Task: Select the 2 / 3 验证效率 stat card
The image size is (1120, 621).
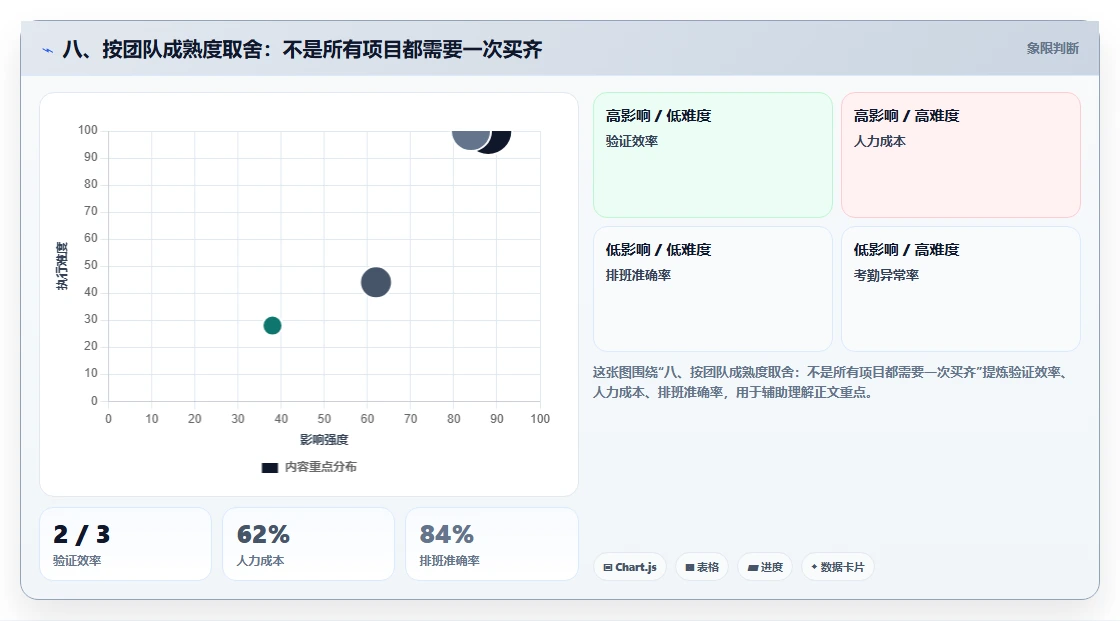Action: (x=125, y=544)
